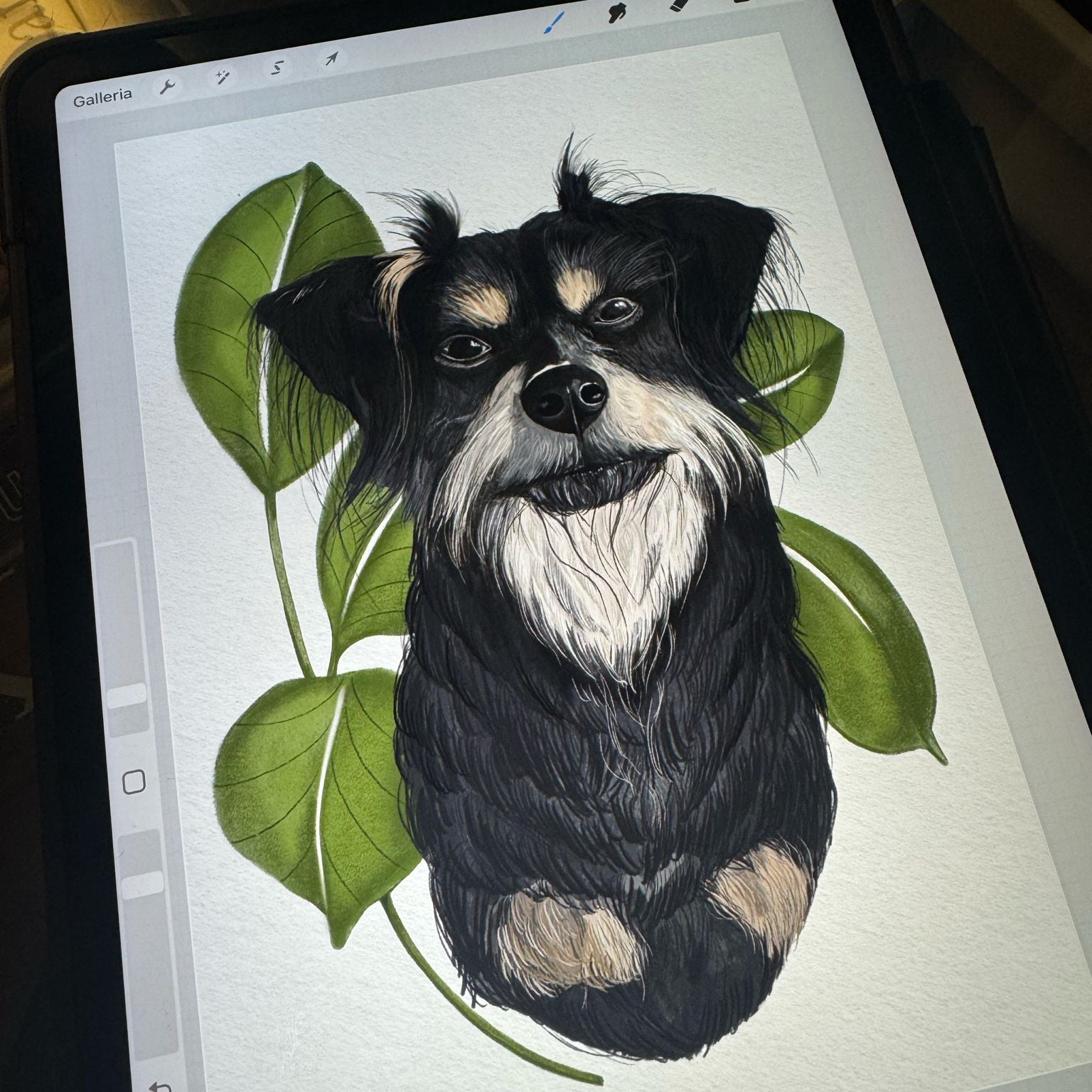Activate the Selection S-shaped tool
Image resolution: width=1092 pixels, height=1092 pixels.
pyautogui.click(x=278, y=67)
